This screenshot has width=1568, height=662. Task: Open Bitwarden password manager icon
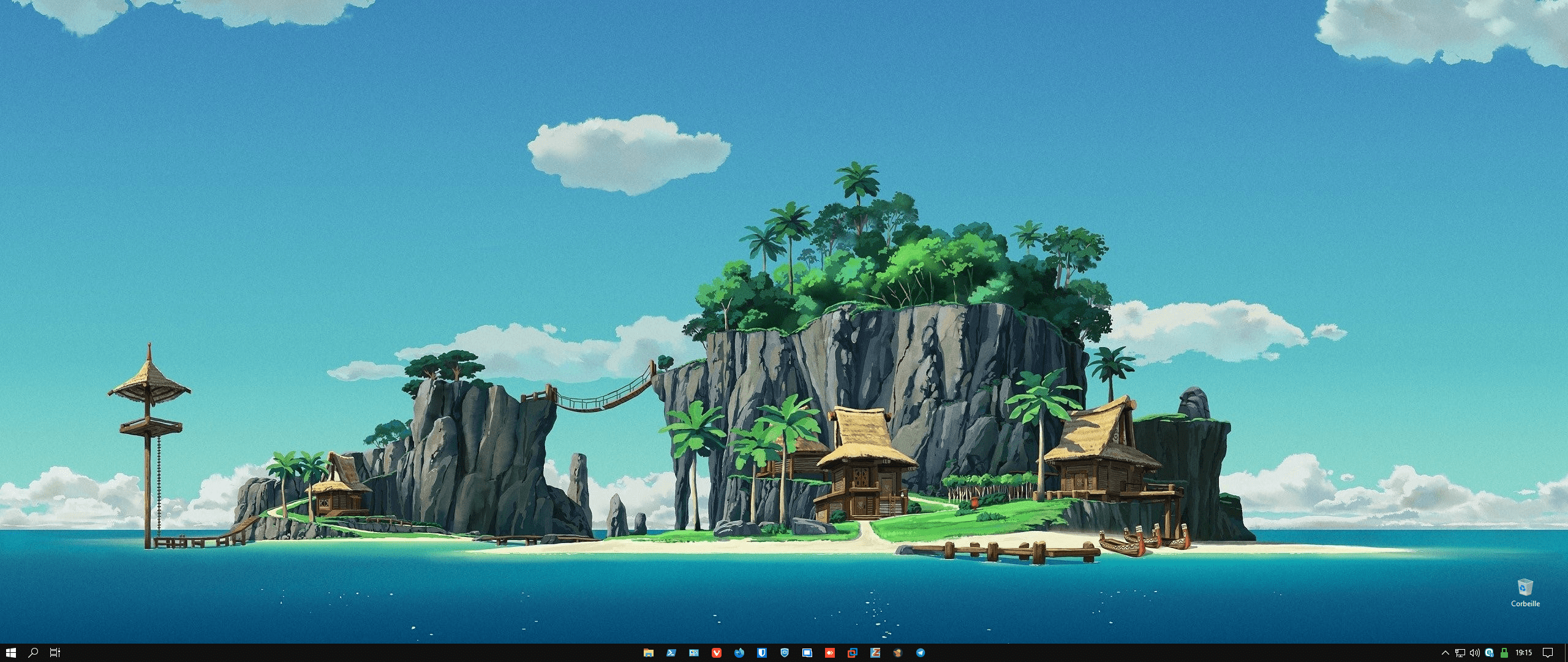tap(761, 653)
